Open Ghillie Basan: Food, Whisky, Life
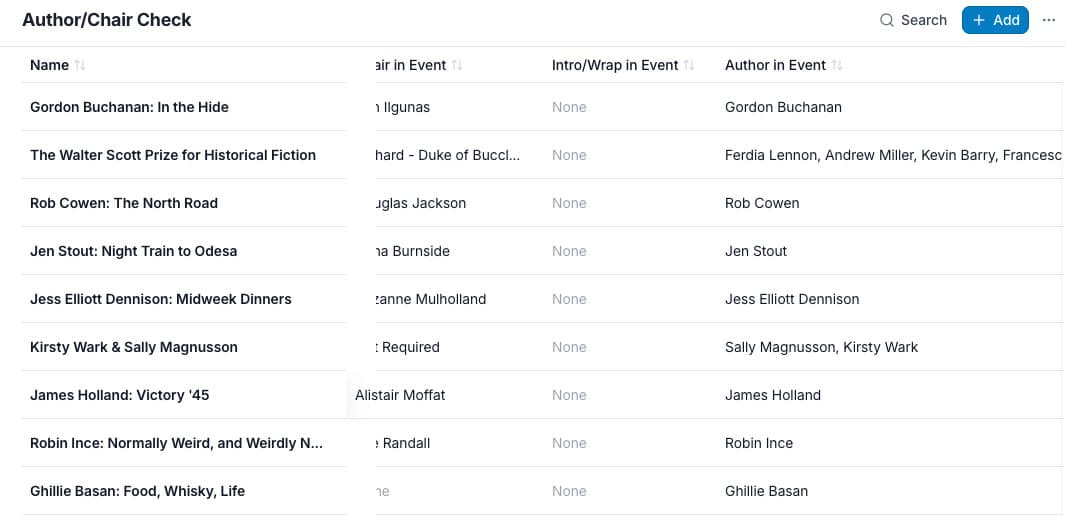This screenshot has height=516, width=1065. pos(137,492)
